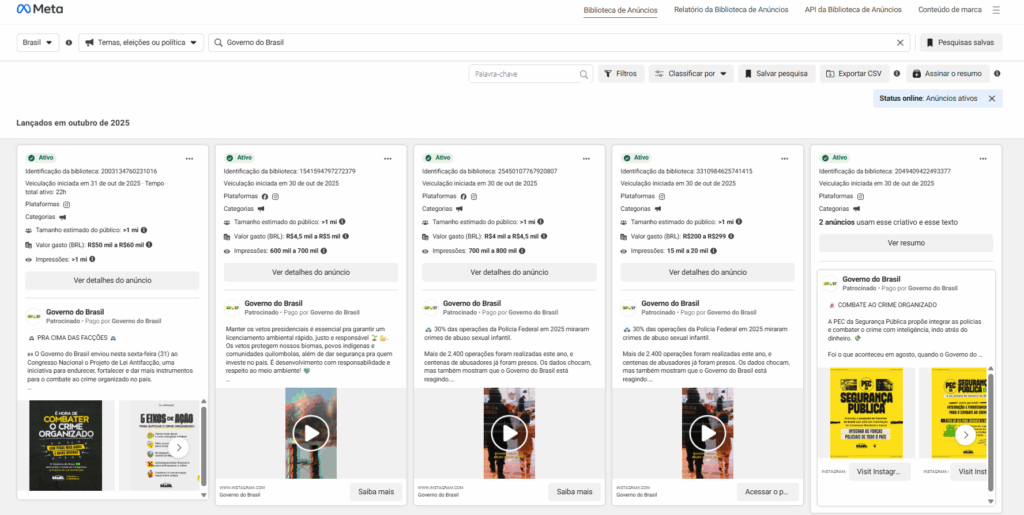This screenshot has width=1024, height=515.
Task: Clear the 'Governo do Brasil' search text
Action: pos(899,43)
